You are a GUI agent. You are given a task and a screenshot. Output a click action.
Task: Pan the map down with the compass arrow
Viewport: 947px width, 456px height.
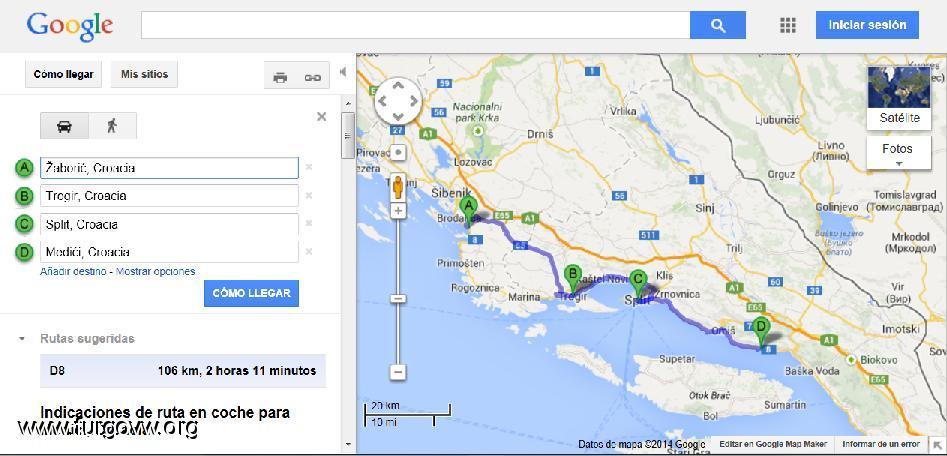[x=398, y=115]
